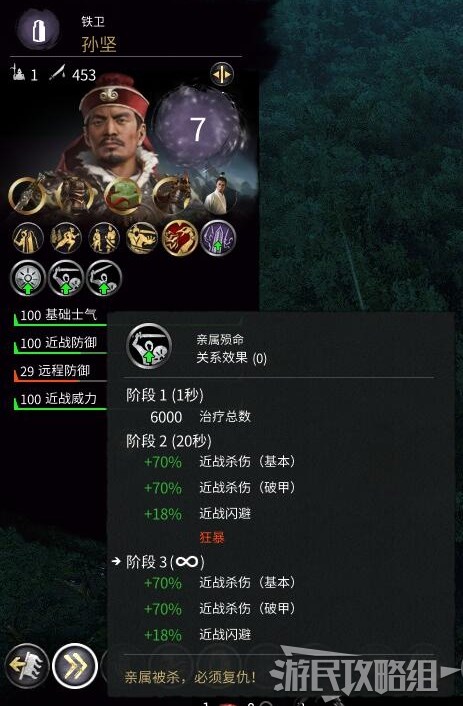Activate the red dragon rage ability icon

tap(180, 238)
